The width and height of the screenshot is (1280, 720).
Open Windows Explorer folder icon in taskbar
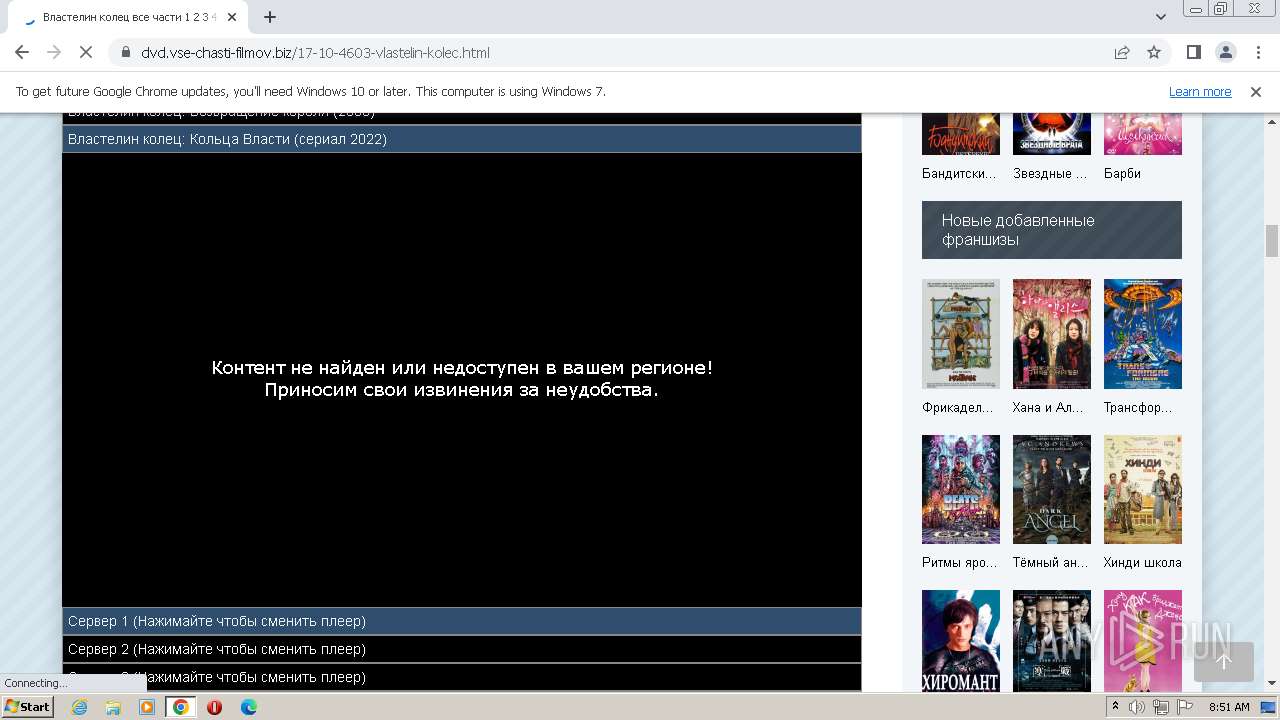[113, 707]
